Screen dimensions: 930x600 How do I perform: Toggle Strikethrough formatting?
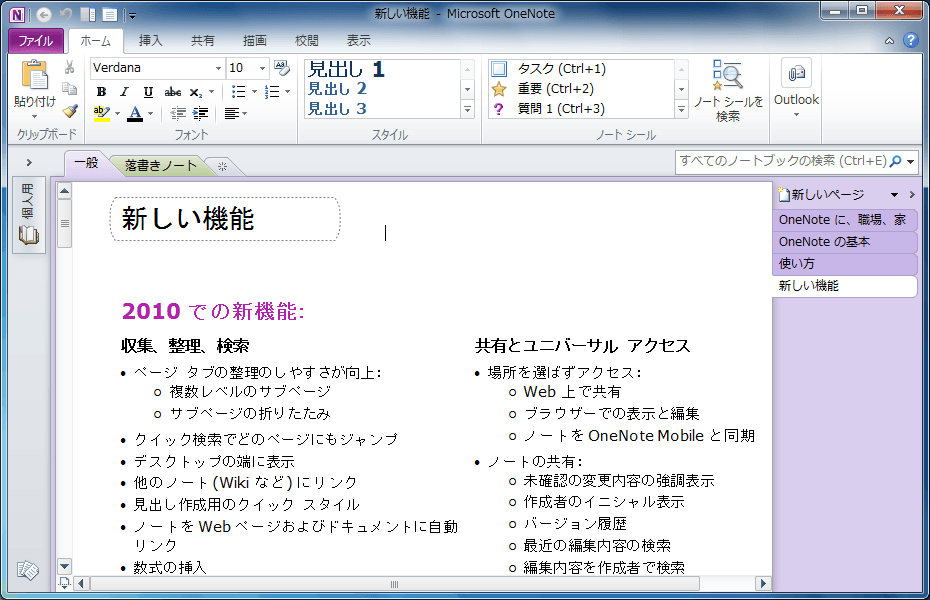[x=173, y=92]
